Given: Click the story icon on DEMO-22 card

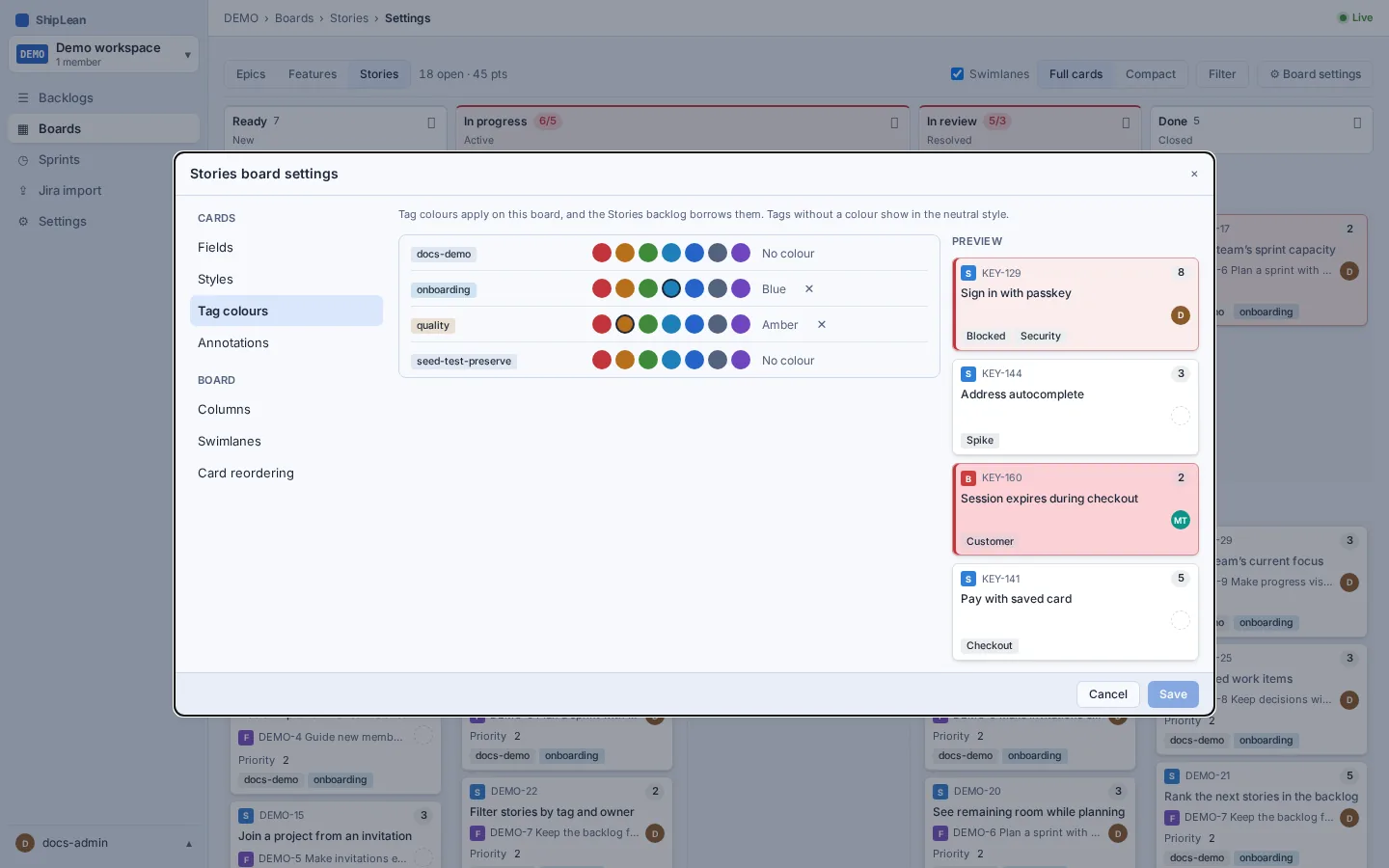Looking at the screenshot, I should [x=477, y=792].
